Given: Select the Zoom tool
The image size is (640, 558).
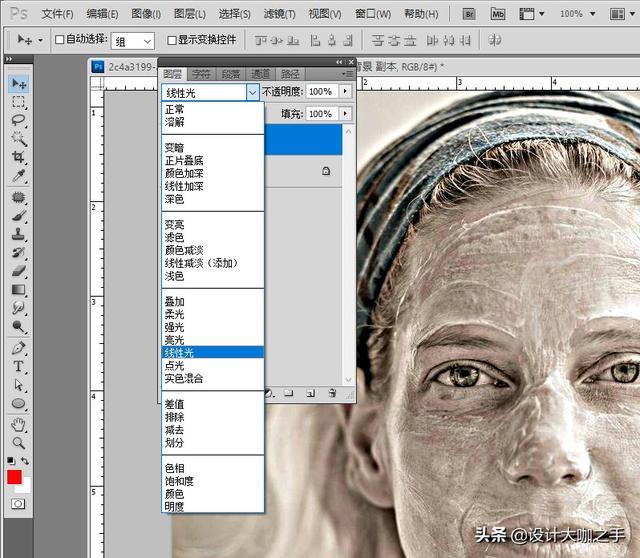Looking at the screenshot, I should (19, 443).
